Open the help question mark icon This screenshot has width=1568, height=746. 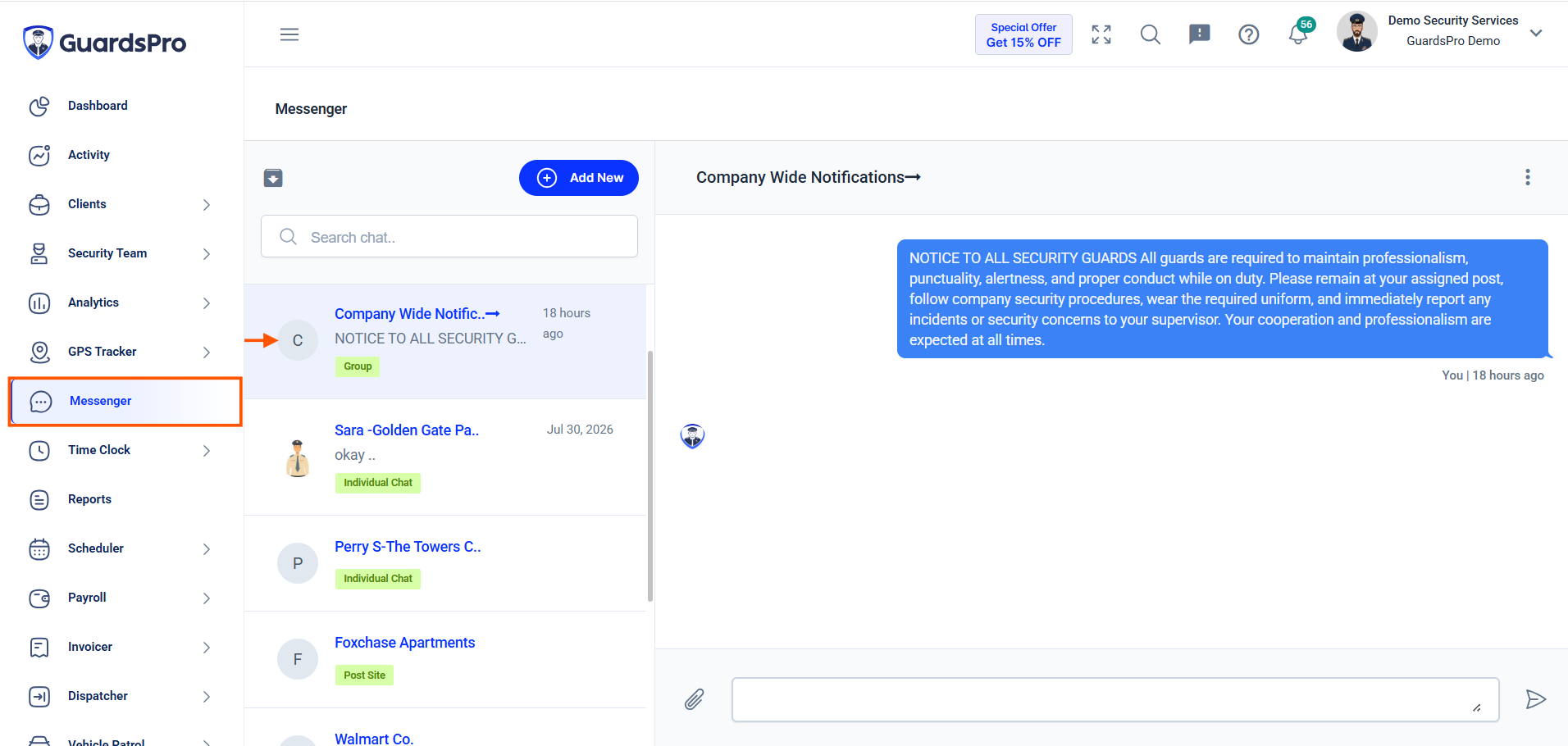[1249, 34]
